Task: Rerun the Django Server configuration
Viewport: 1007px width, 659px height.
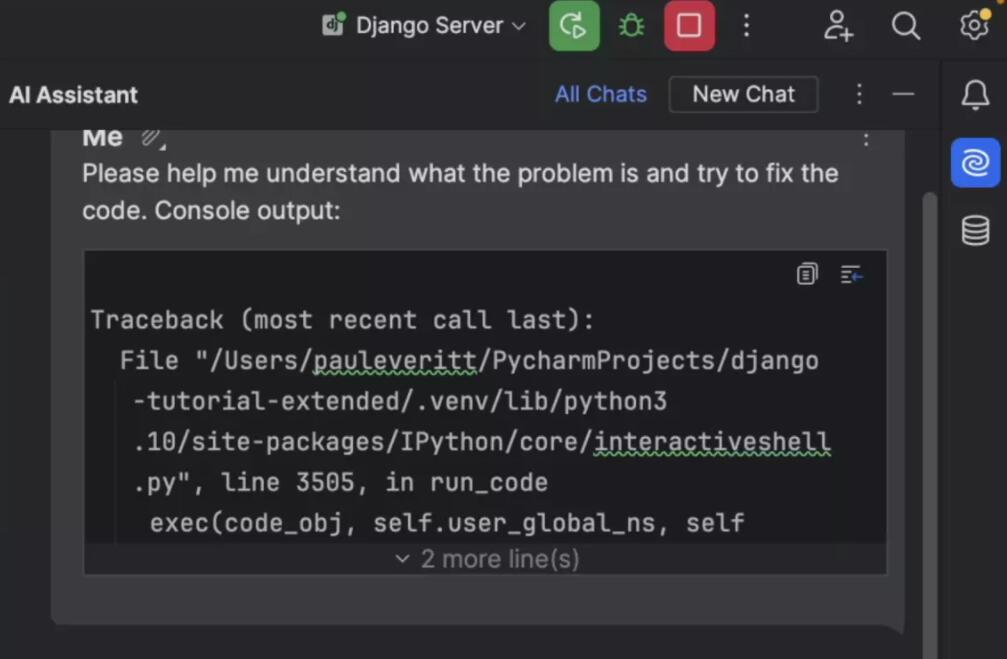Action: (574, 26)
